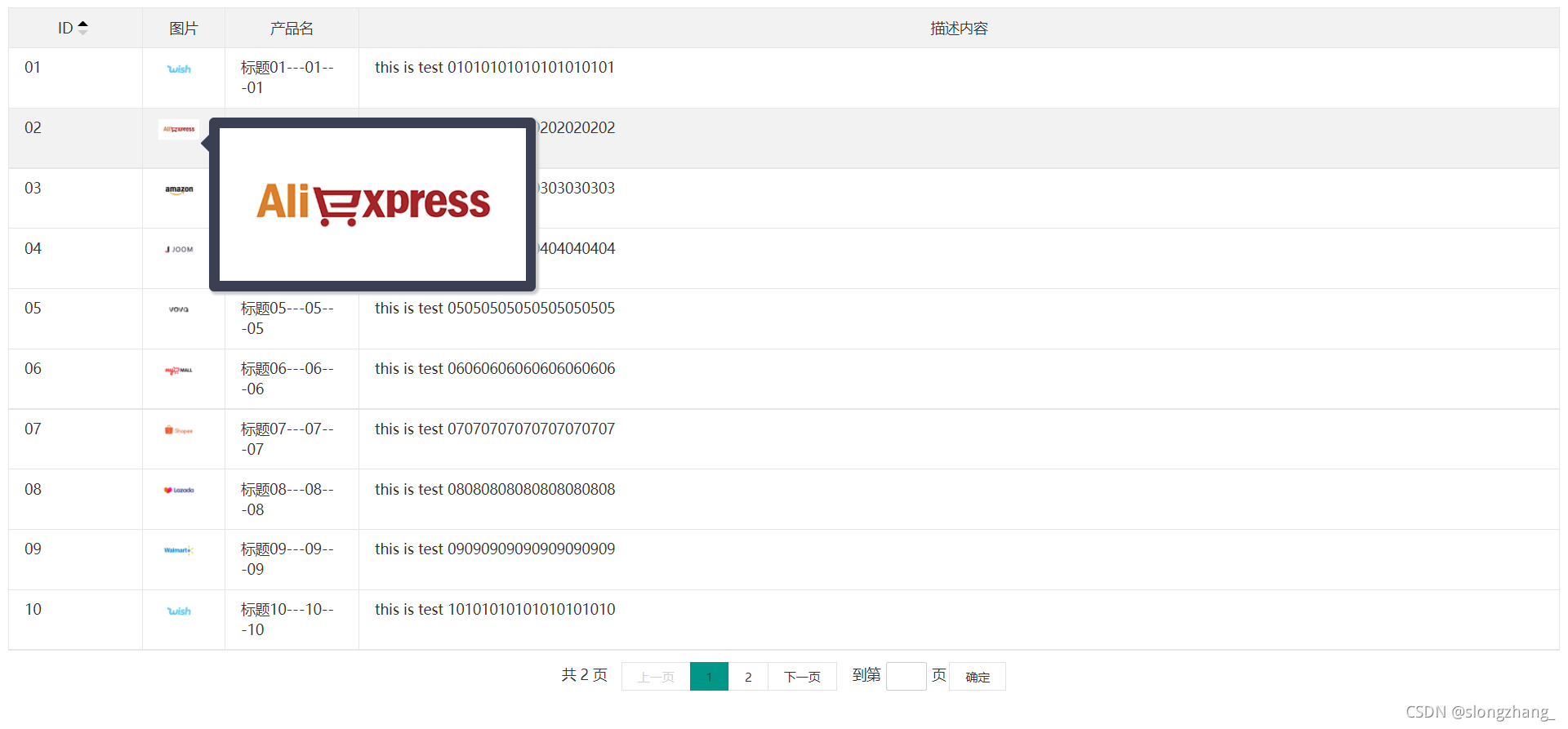Image resolution: width=1568 pixels, height=729 pixels.
Task: Click the small AliExpress thumbnail in row 02
Action: click(x=179, y=129)
